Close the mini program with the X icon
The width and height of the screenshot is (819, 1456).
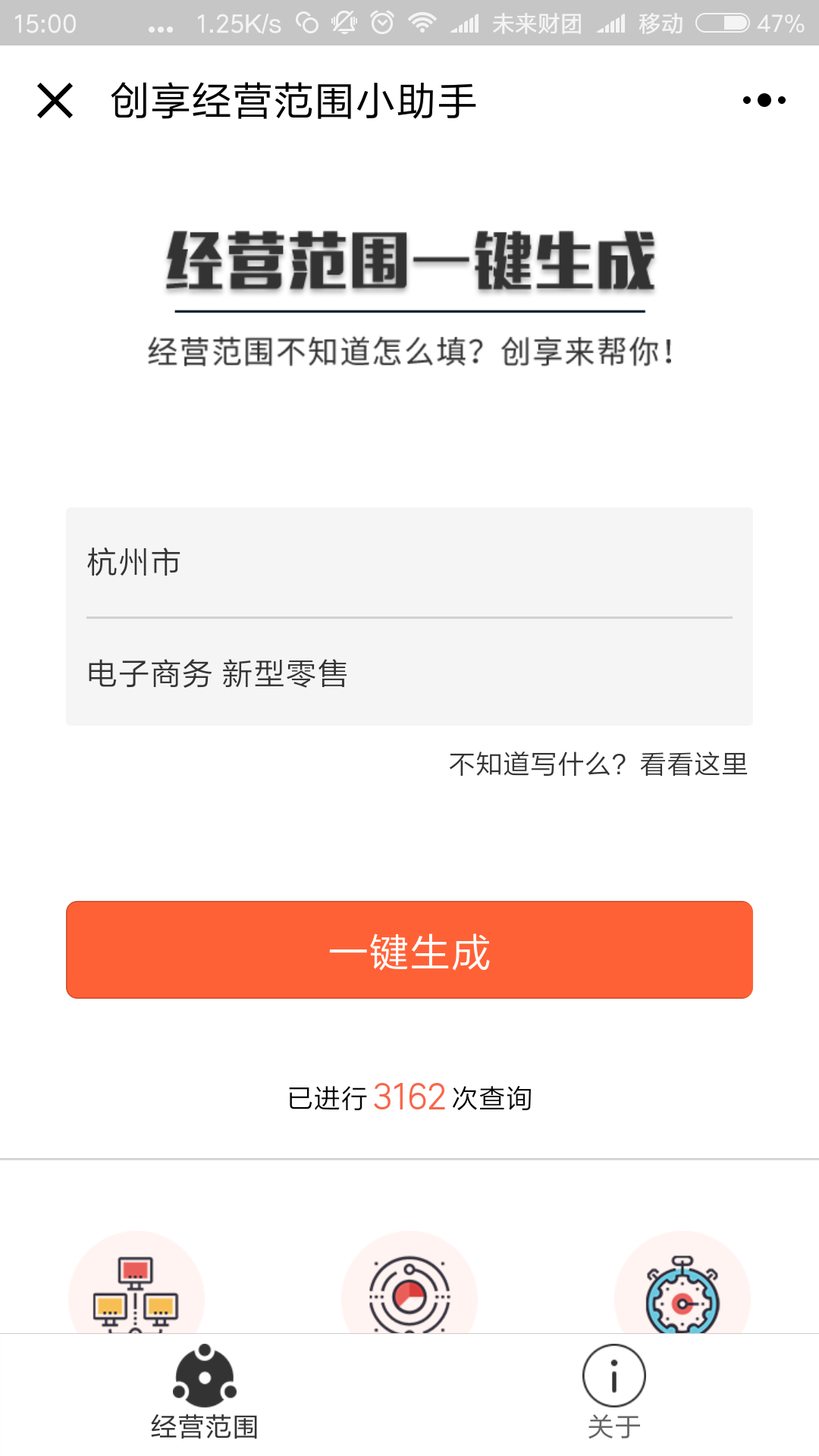pyautogui.click(x=55, y=101)
